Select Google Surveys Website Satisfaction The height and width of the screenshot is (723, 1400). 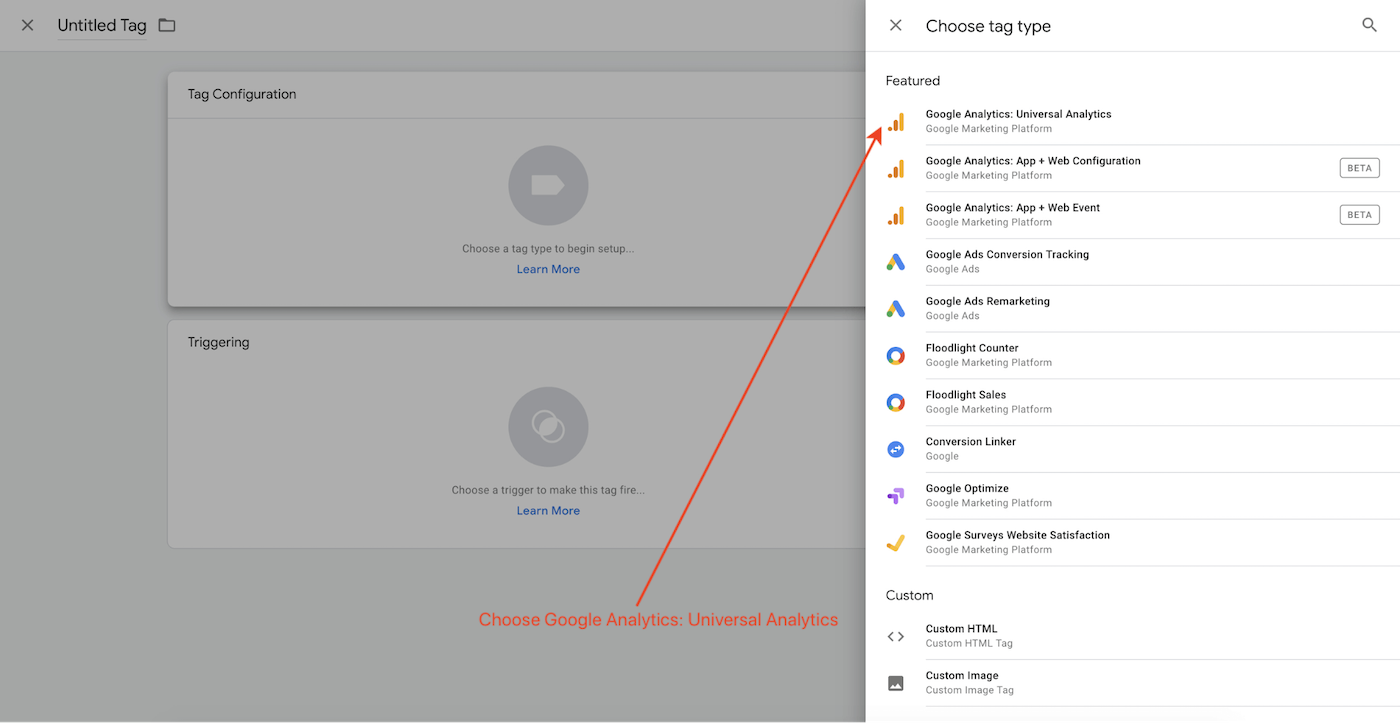pos(1133,543)
